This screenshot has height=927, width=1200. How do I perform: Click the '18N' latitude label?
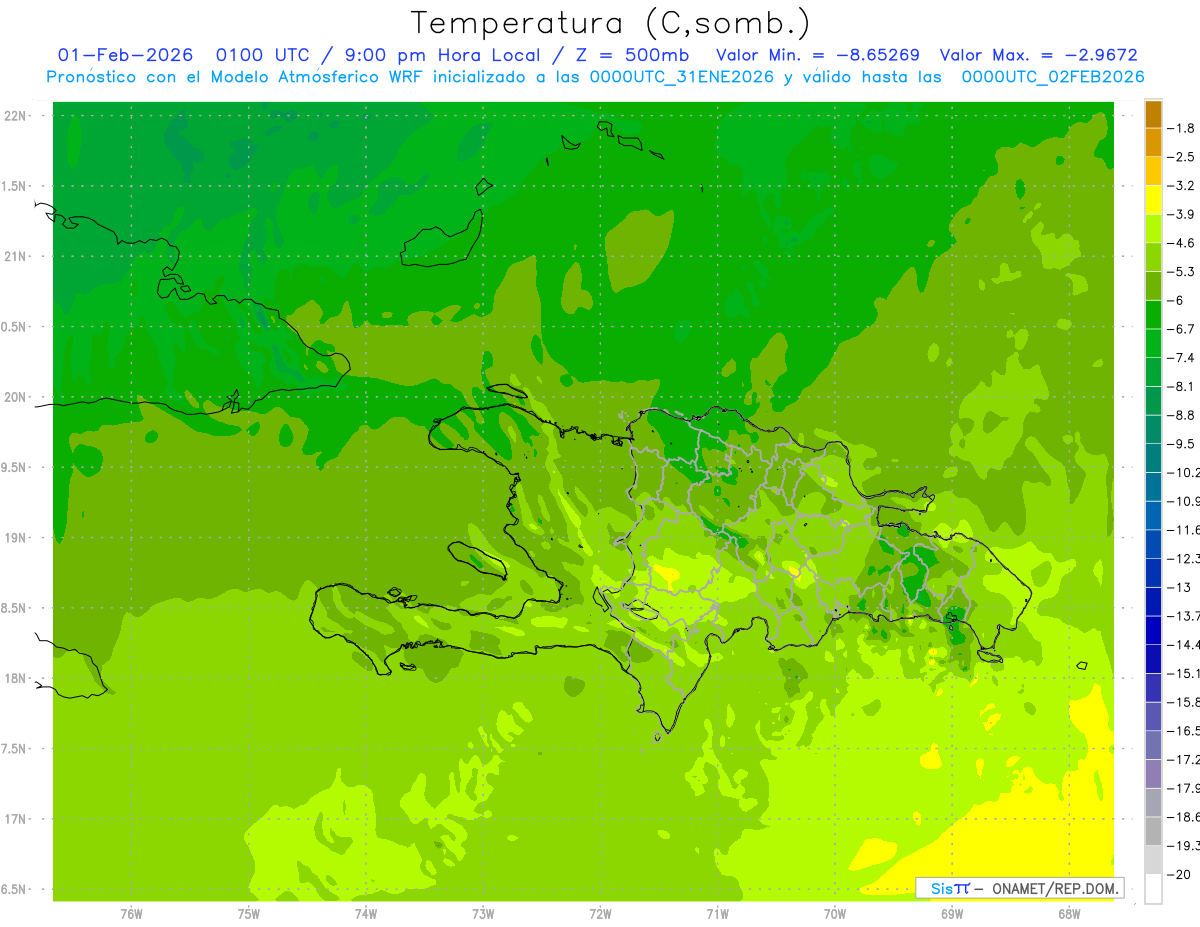click(x=17, y=678)
